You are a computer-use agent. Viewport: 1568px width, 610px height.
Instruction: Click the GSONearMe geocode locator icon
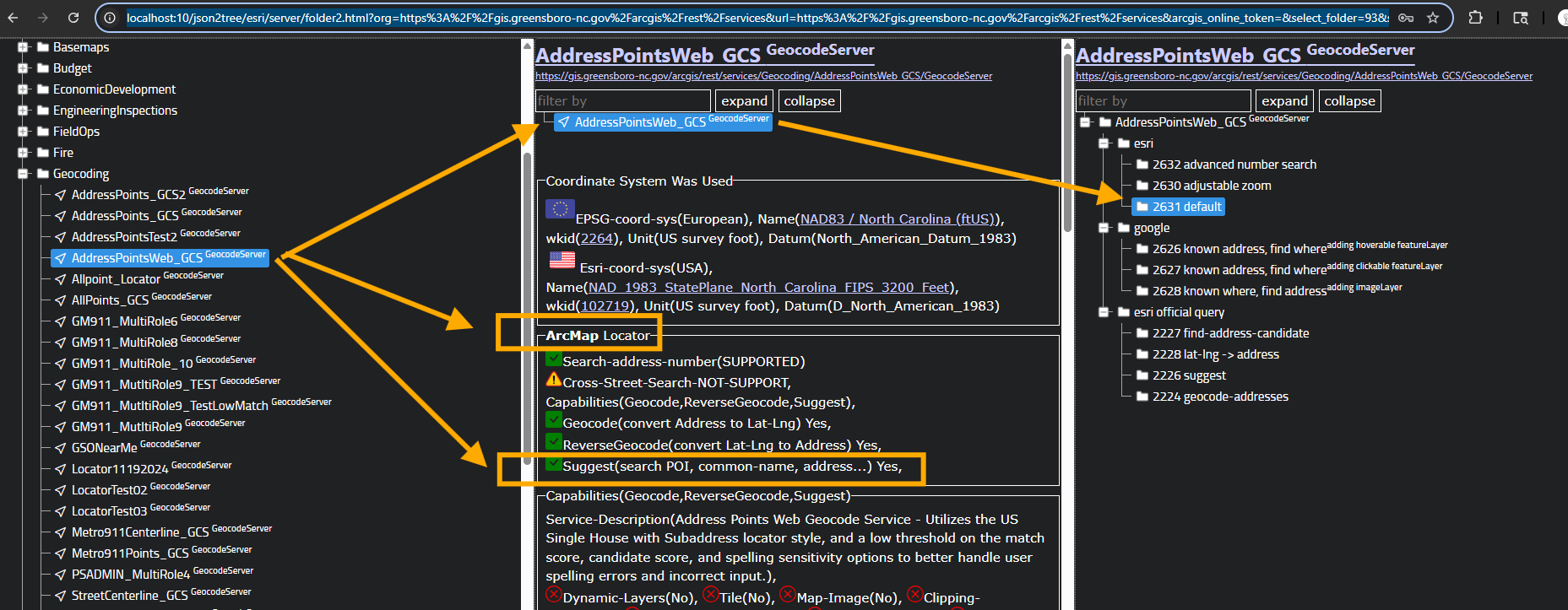(61, 448)
